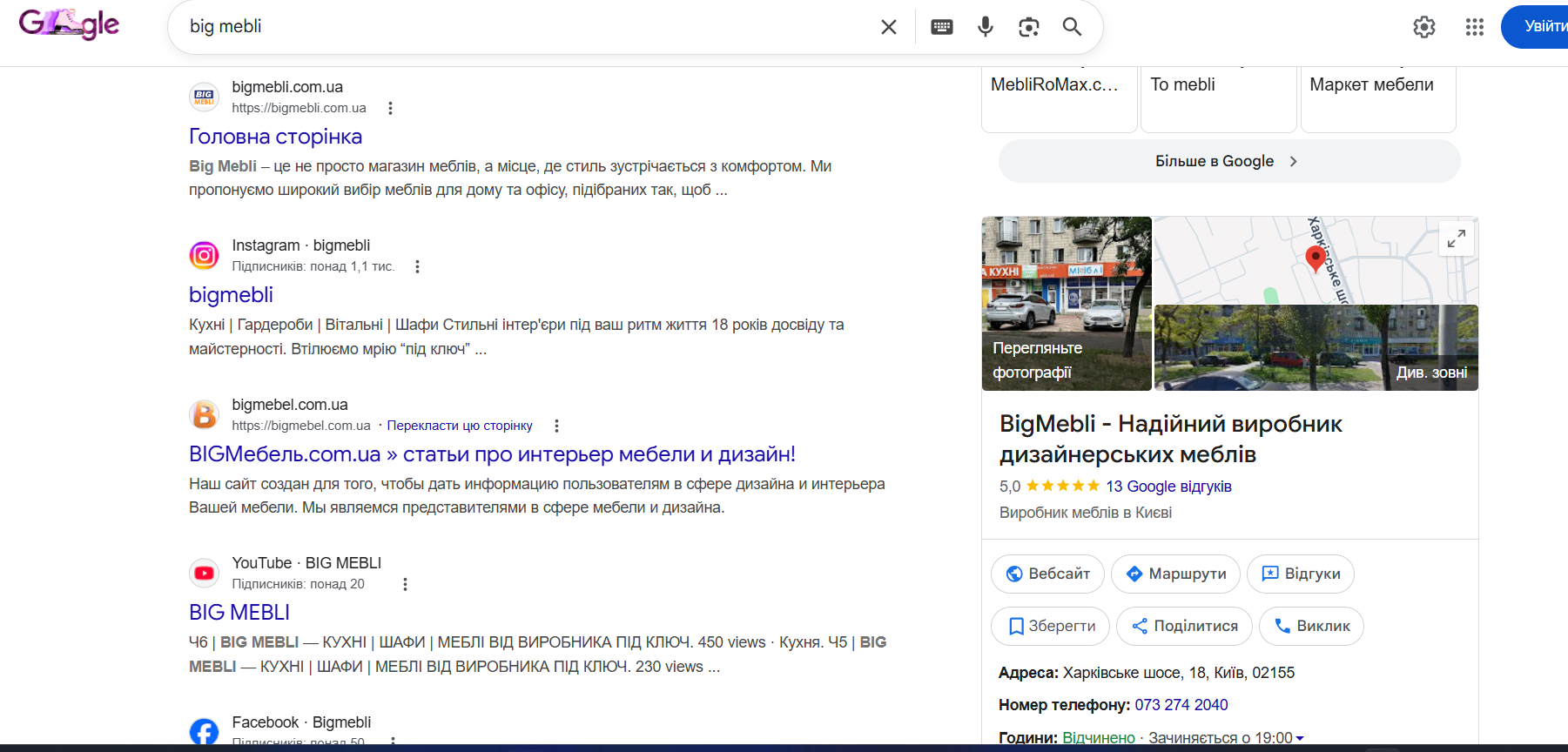Open the on-screen keyboard input tool
This screenshot has height=752, width=1568.
click(942, 27)
